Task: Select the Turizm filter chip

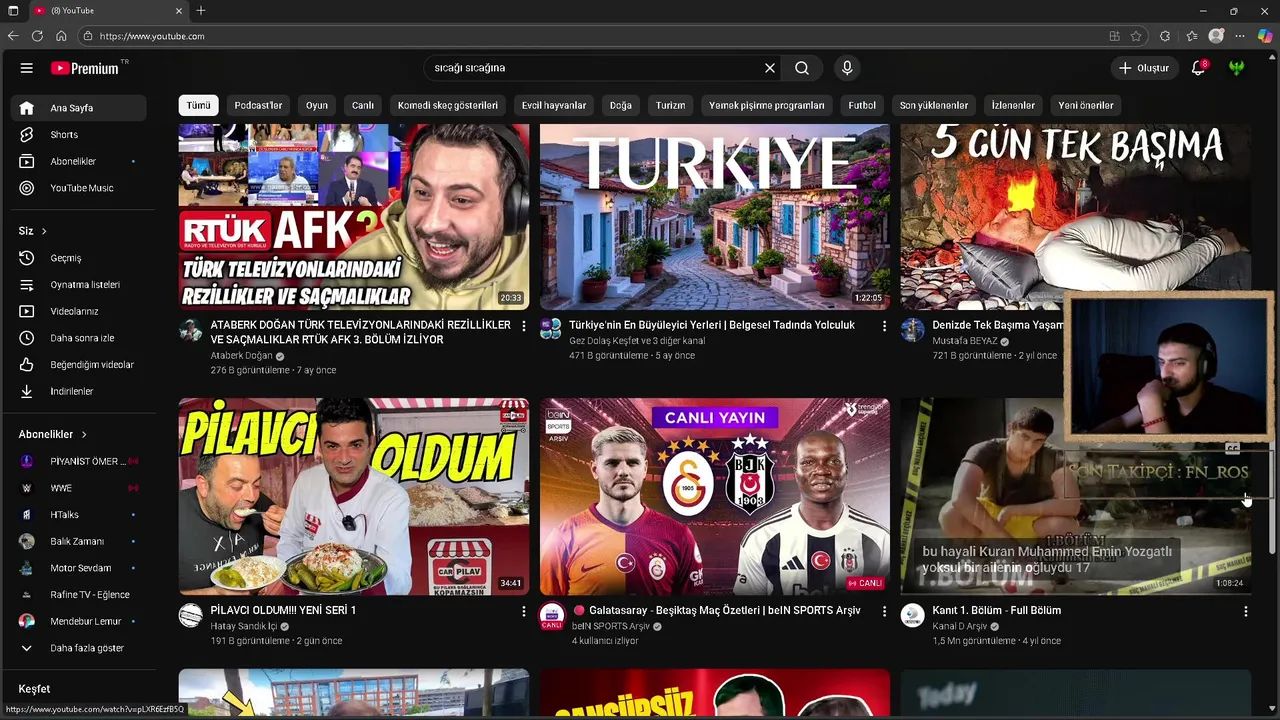Action: click(x=671, y=105)
